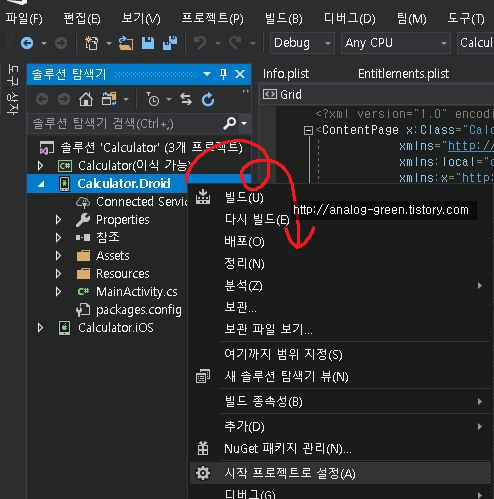Pin the Solution Explorer panel
This screenshot has height=499, width=494.
(223, 74)
